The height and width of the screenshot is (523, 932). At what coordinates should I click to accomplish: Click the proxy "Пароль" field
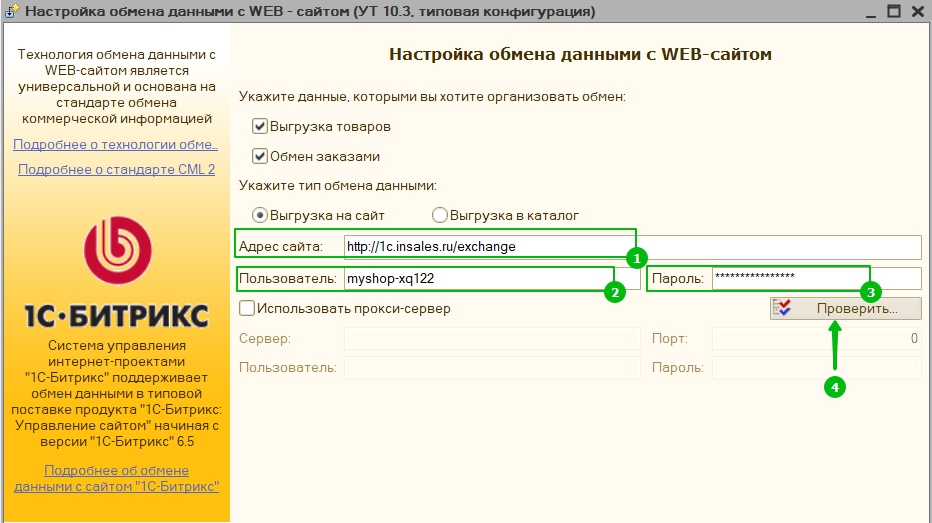[817, 368]
